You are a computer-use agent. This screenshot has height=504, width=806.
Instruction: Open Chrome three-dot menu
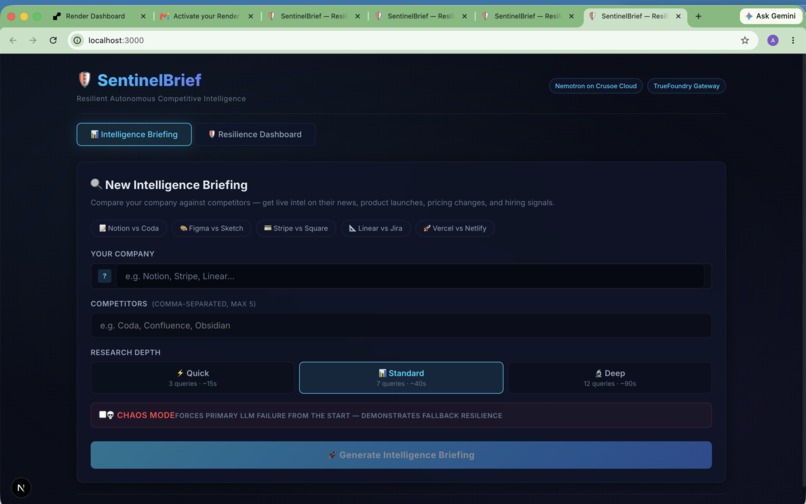(x=793, y=40)
